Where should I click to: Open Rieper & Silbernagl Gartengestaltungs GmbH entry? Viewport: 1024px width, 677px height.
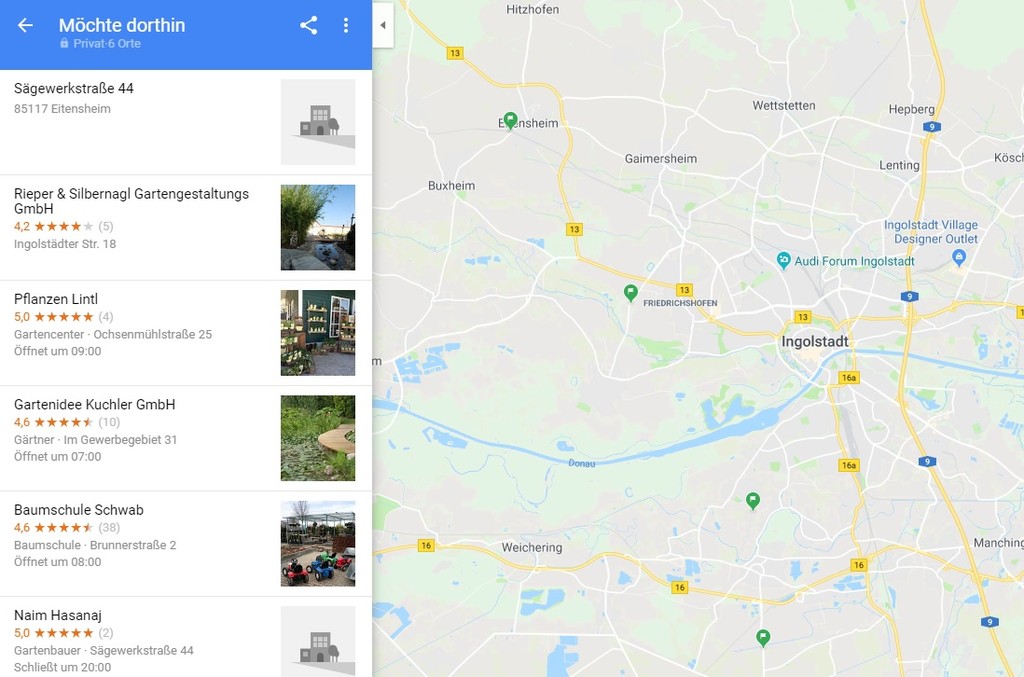point(186,228)
